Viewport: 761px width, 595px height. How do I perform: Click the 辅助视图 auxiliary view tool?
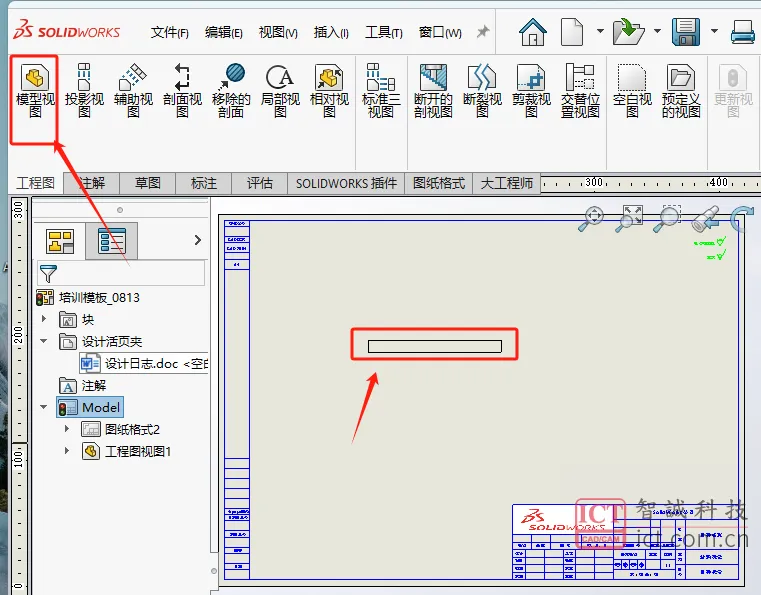tap(133, 91)
